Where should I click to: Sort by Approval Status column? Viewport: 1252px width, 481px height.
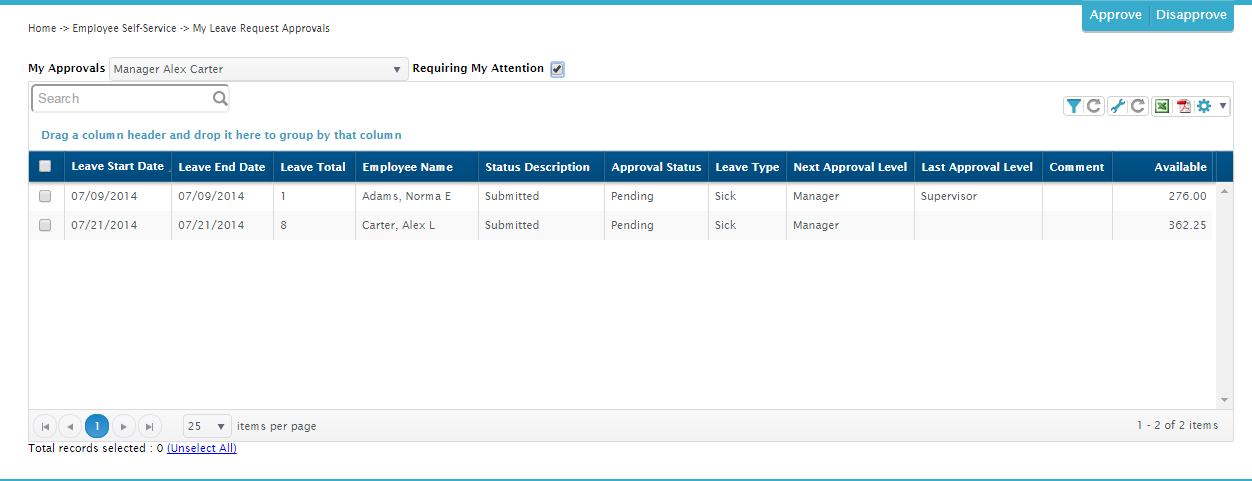click(656, 167)
